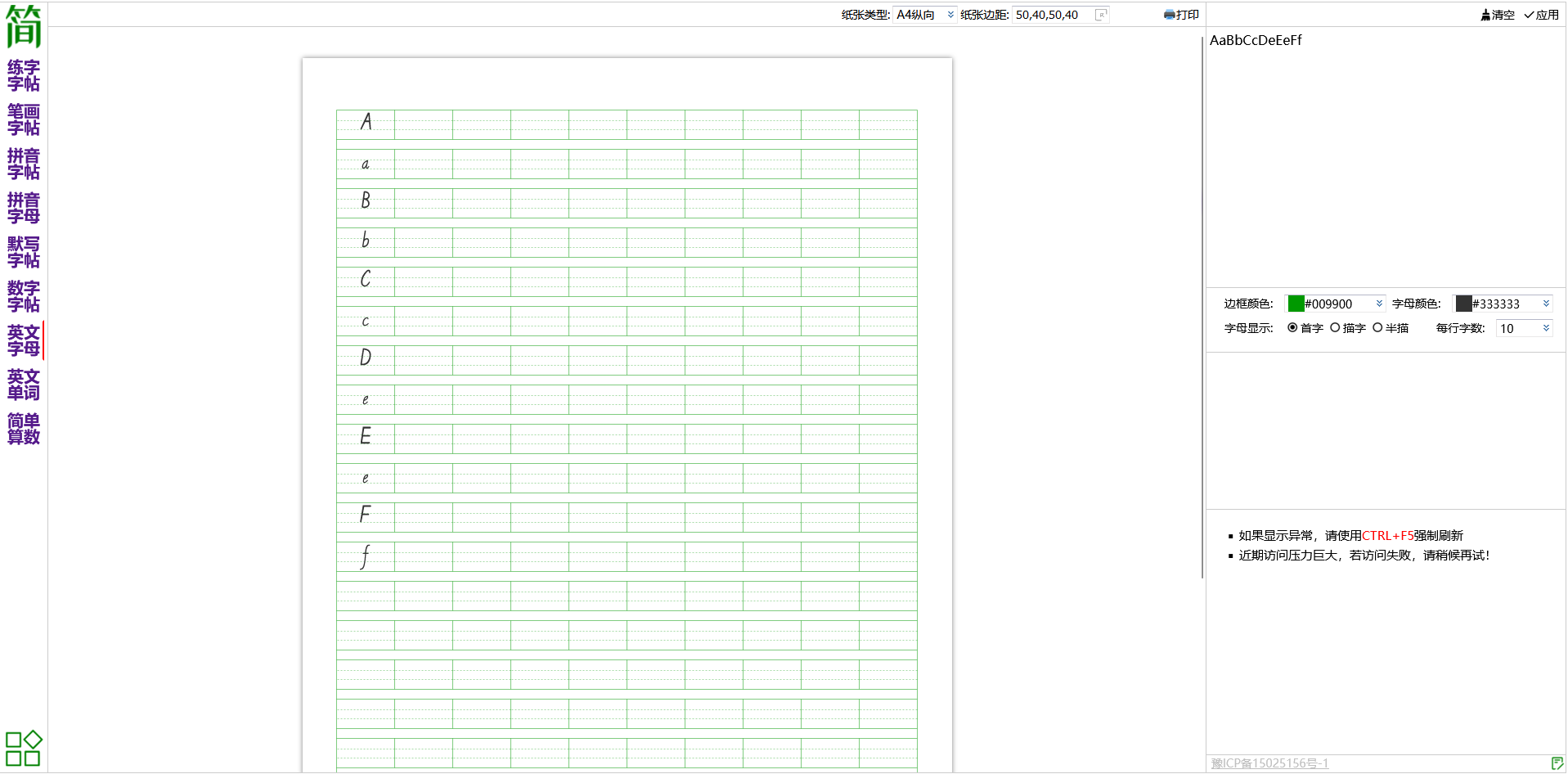Click the checkmark icon to apply settings
The width and height of the screenshot is (1568, 774).
(x=1529, y=15)
